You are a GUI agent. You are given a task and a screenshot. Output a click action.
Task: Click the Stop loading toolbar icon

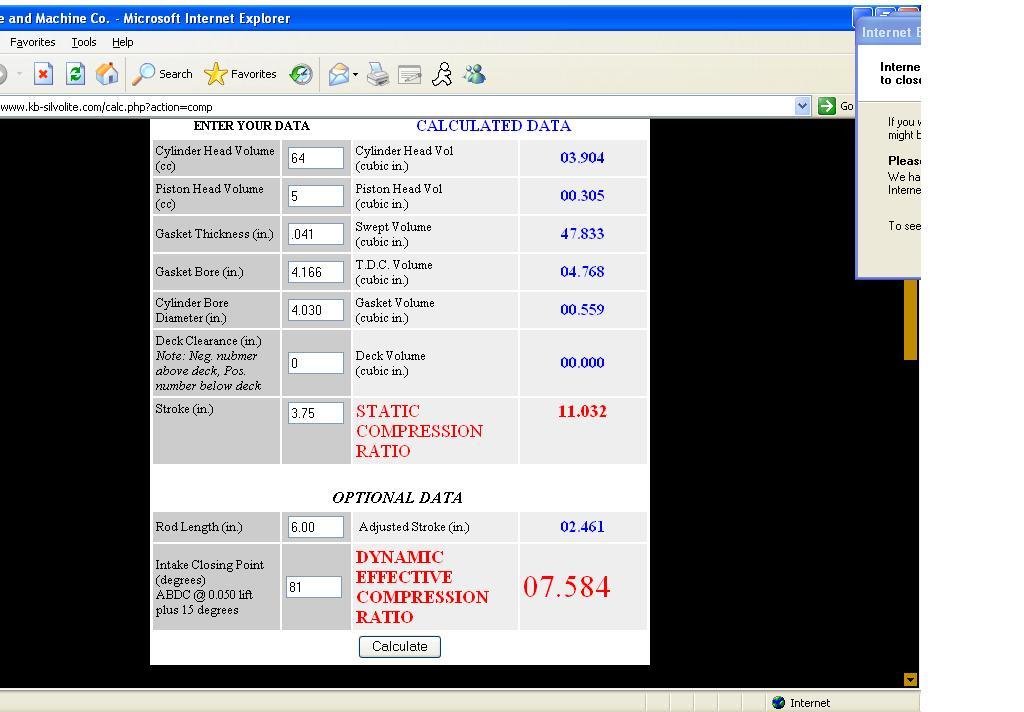43,74
